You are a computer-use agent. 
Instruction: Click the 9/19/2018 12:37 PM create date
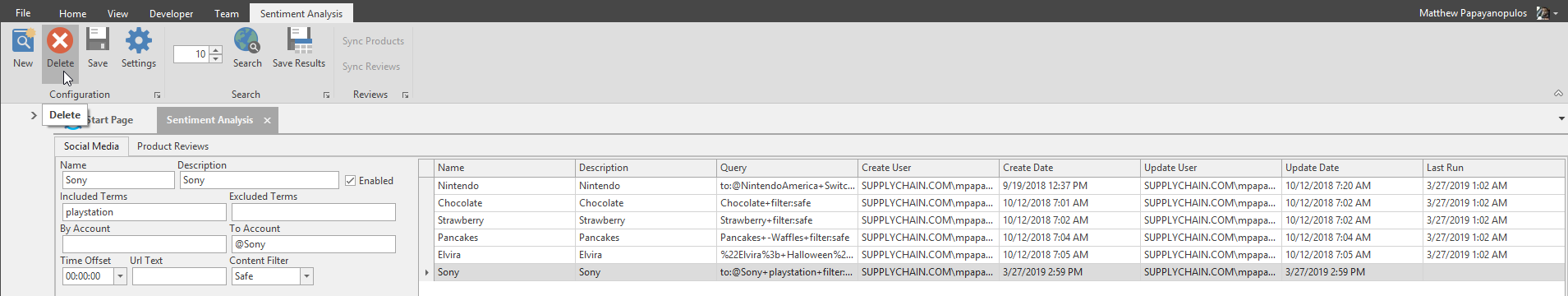[1069, 186]
